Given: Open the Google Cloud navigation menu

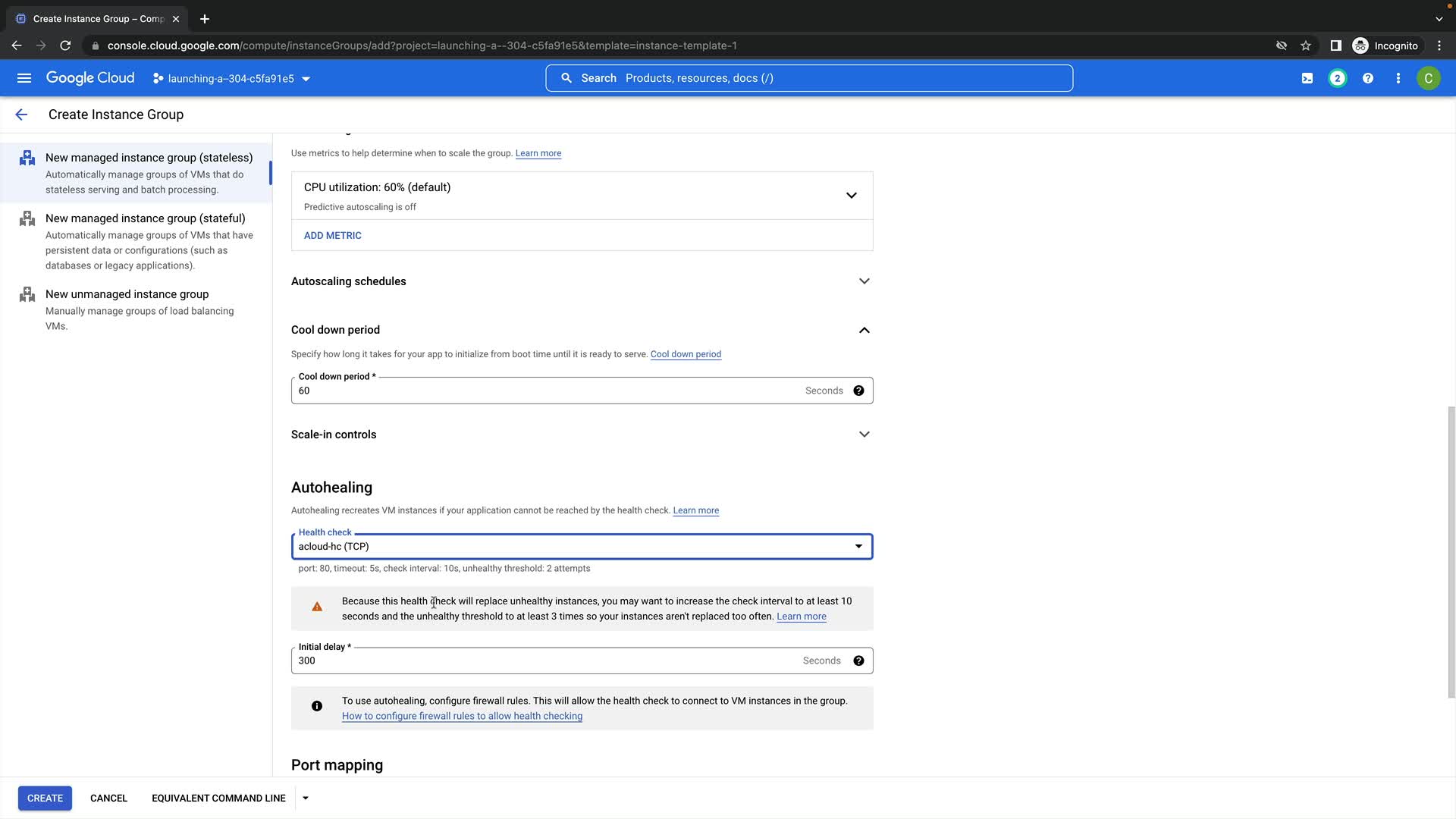Looking at the screenshot, I should coord(24,78).
